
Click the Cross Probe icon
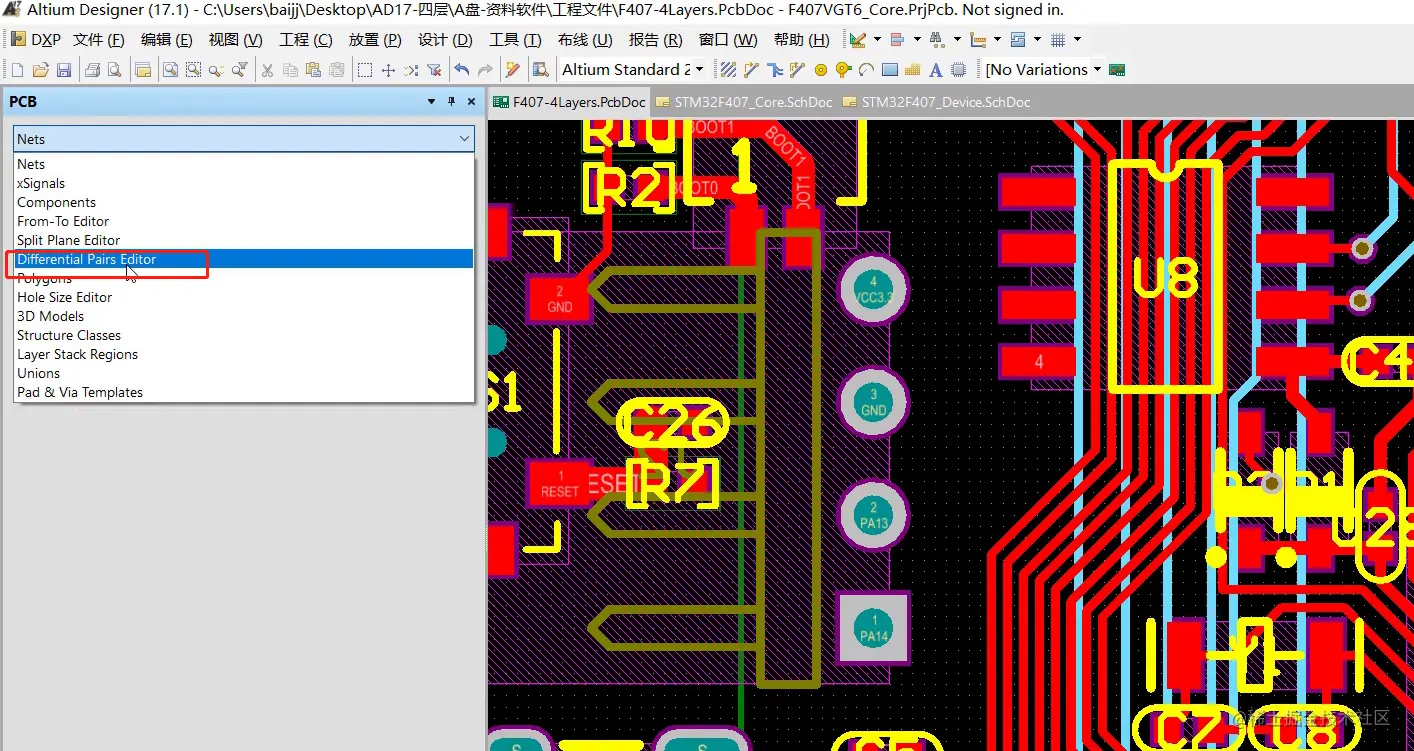click(513, 70)
